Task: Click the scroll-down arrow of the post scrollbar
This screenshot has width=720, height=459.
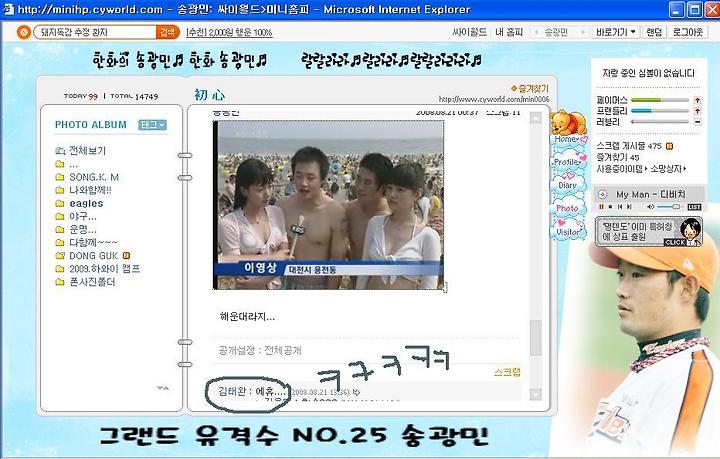Action: (535, 394)
